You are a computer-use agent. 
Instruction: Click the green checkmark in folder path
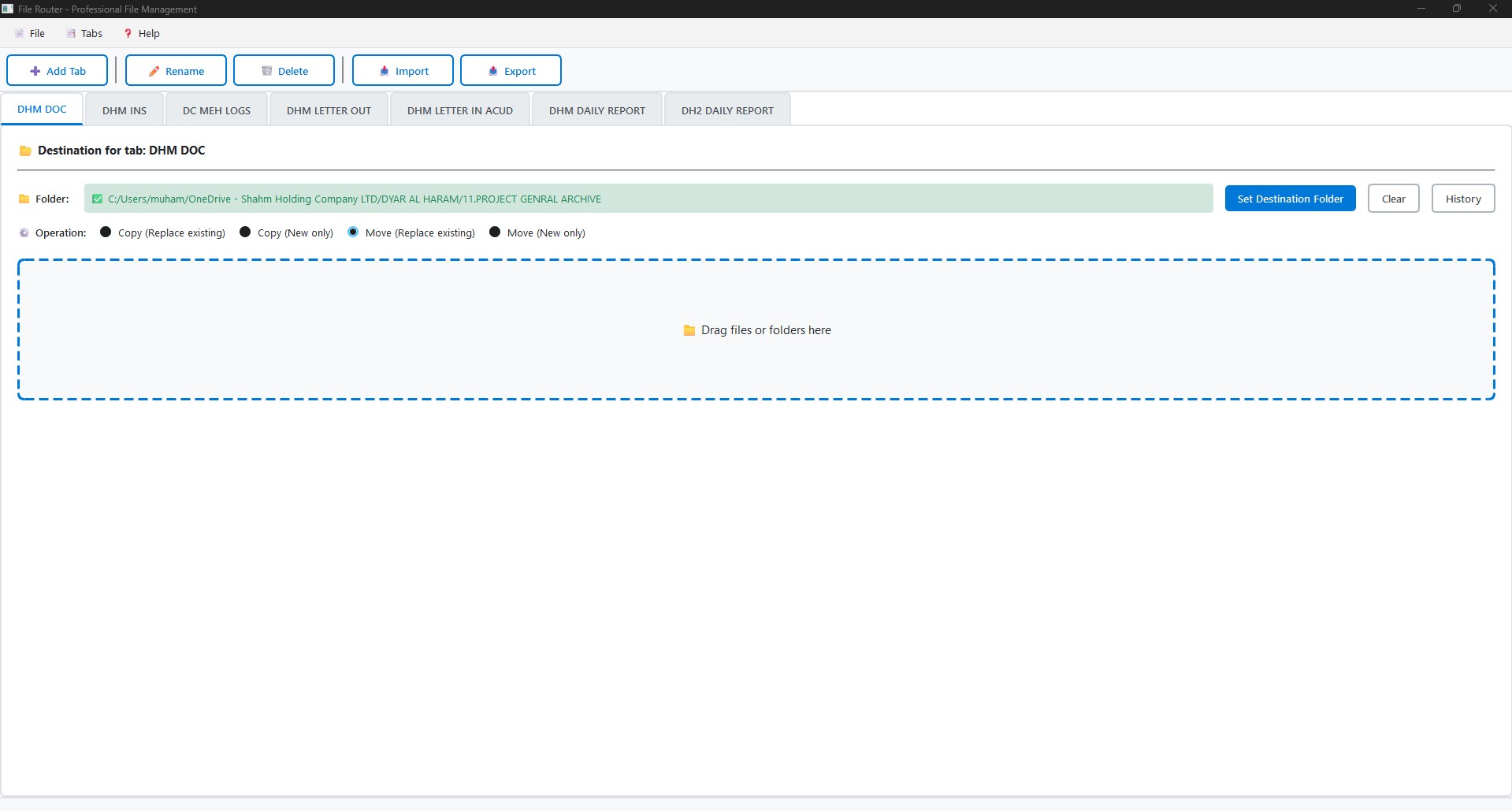[97, 199]
